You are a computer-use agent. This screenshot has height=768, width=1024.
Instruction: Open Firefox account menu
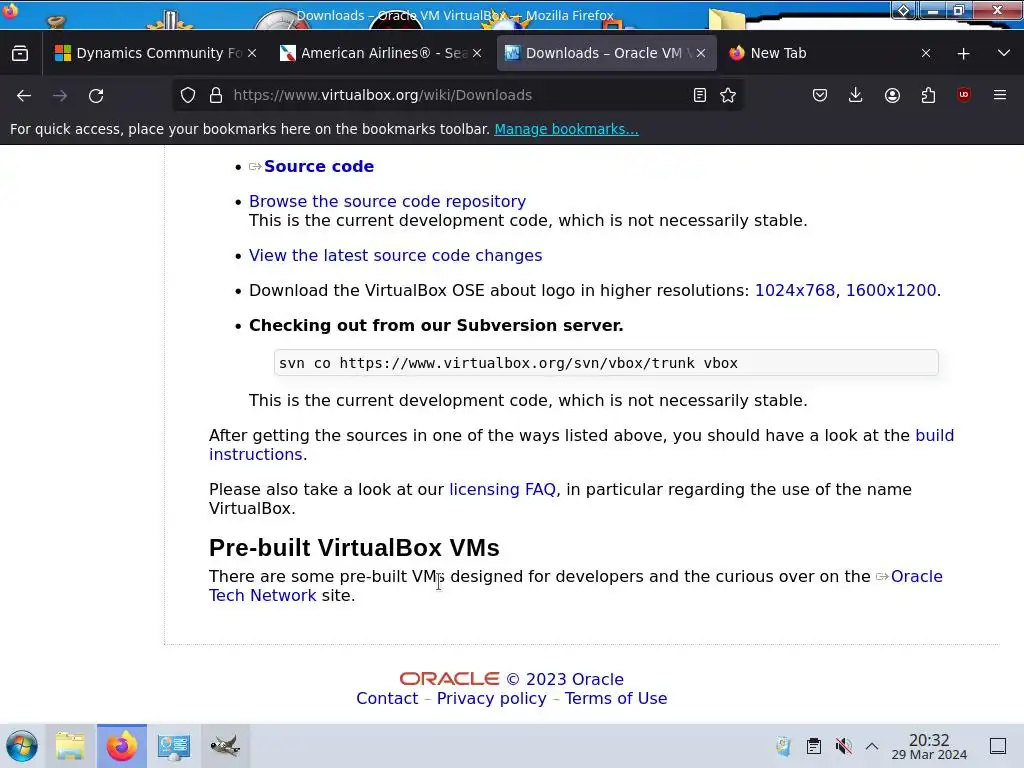[892, 95]
